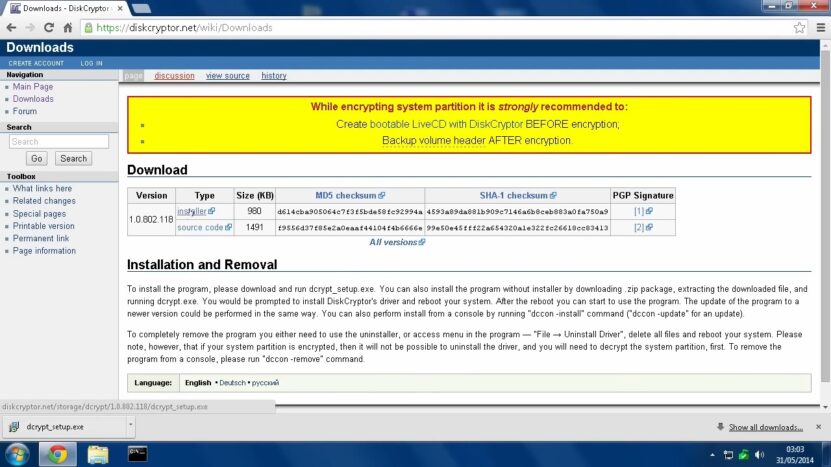This screenshot has width=831, height=467.
Task: Expand the dcrypt_setup.exe download options arrow
Action: click(130, 425)
